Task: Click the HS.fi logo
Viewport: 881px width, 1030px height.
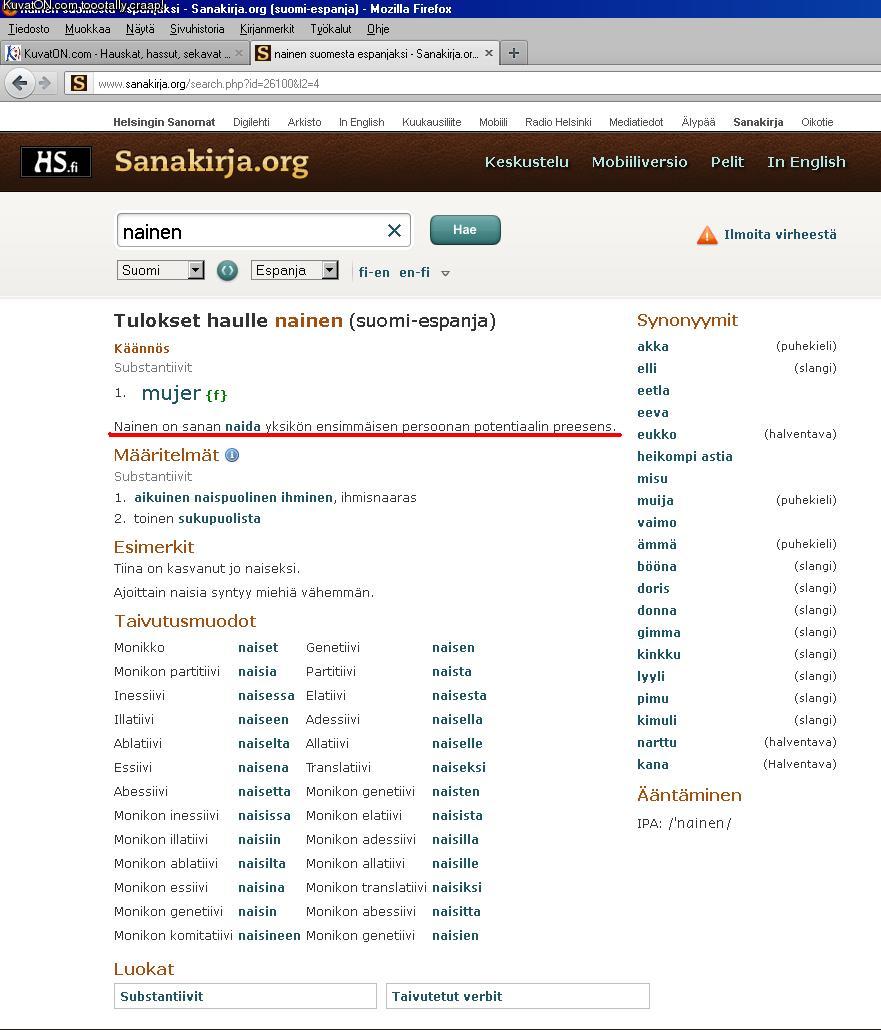Action: pyautogui.click(x=56, y=162)
